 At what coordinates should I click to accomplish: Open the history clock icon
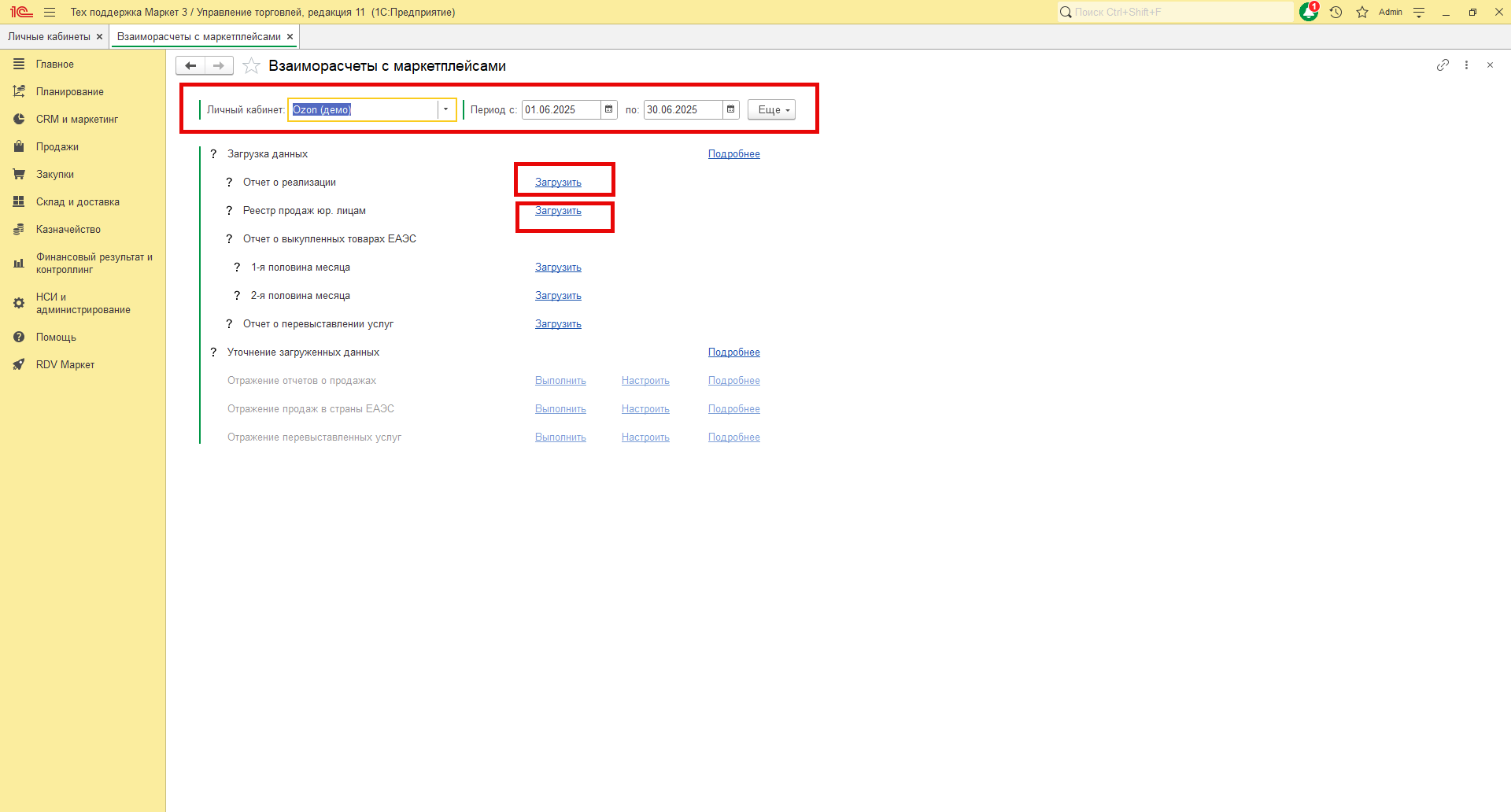pos(1336,12)
